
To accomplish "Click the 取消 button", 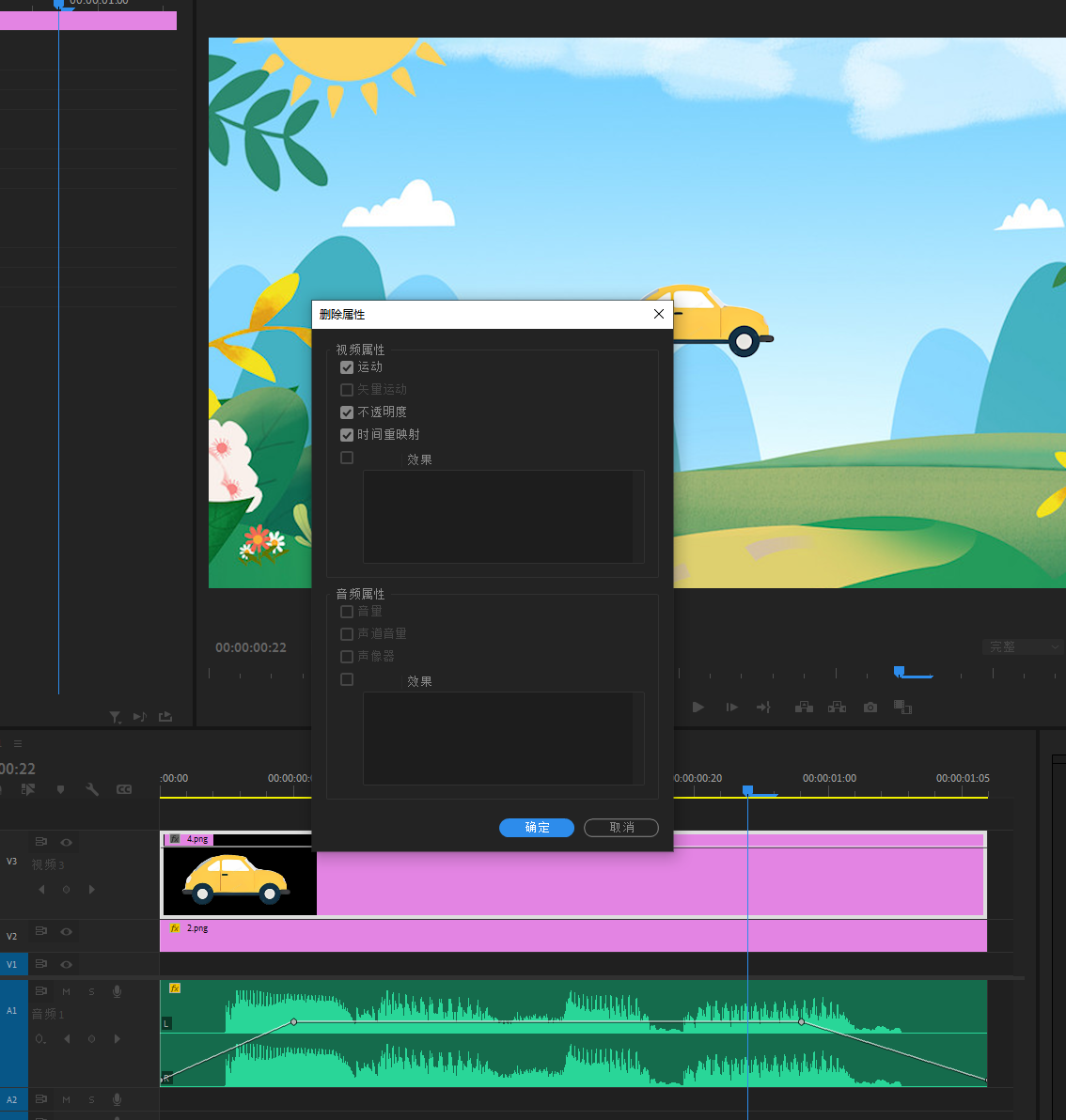I will click(621, 828).
